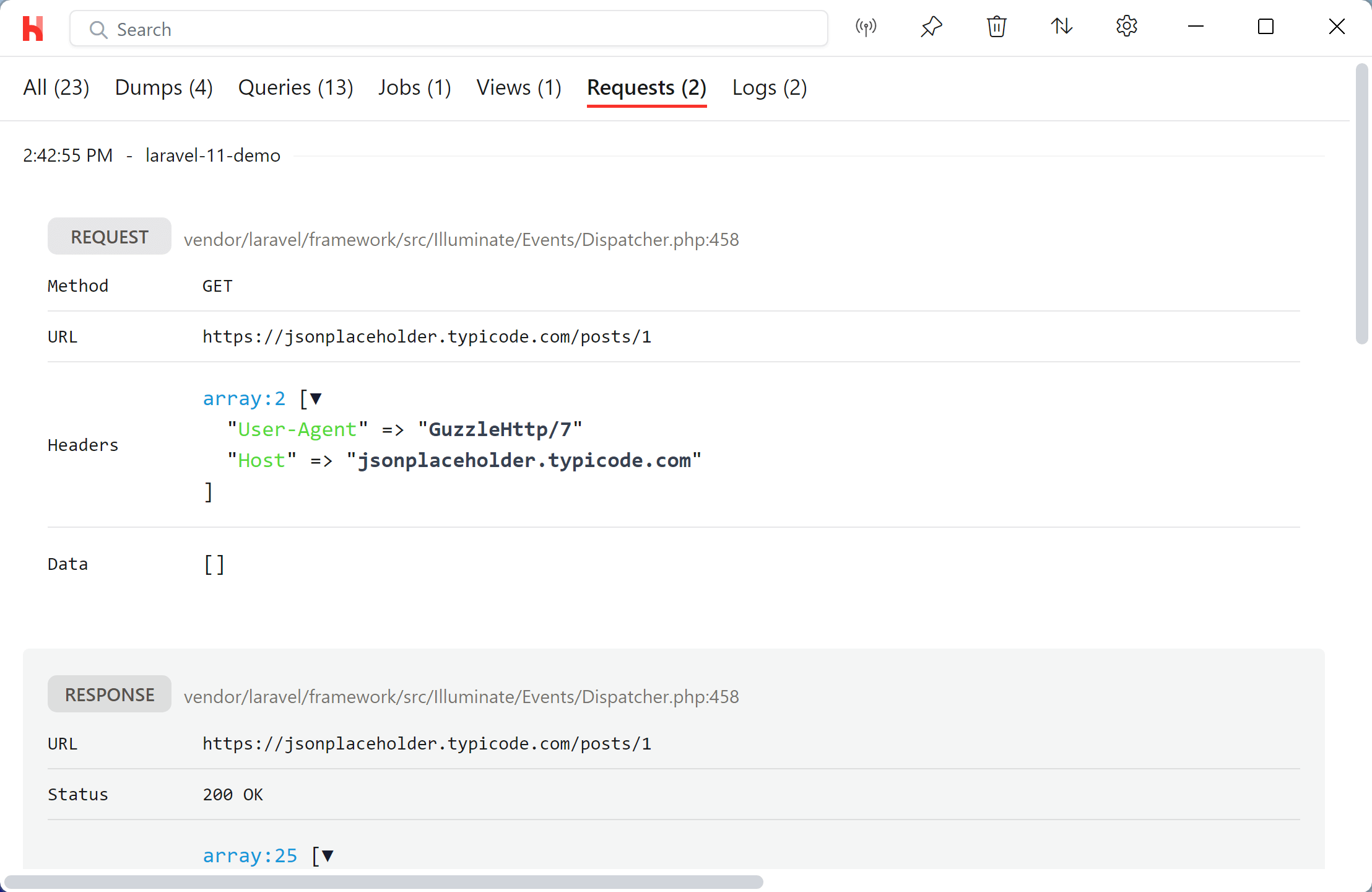Select the Queries (13) tab

pyautogui.click(x=295, y=87)
